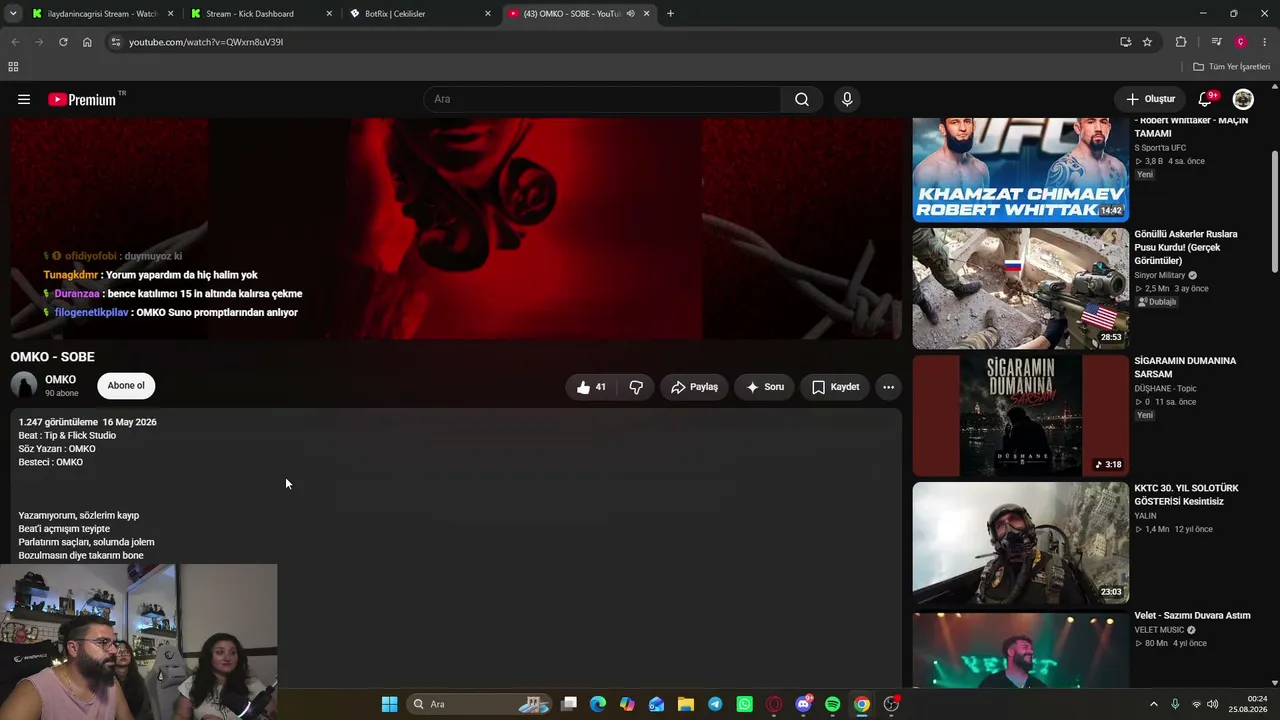Screen dimensions: 1280x720
Task: Like the OMKO - SOBE video
Action: (593, 387)
